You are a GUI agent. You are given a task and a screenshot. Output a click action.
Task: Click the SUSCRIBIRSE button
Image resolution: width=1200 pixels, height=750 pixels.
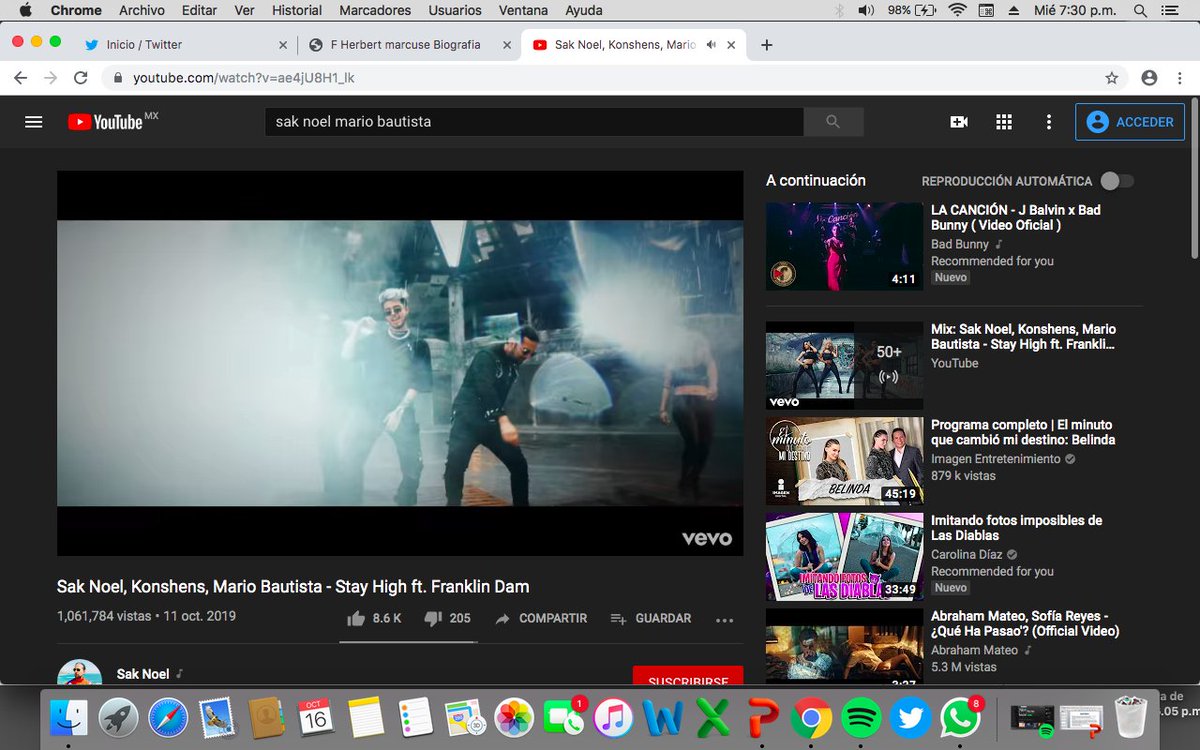tap(688, 677)
